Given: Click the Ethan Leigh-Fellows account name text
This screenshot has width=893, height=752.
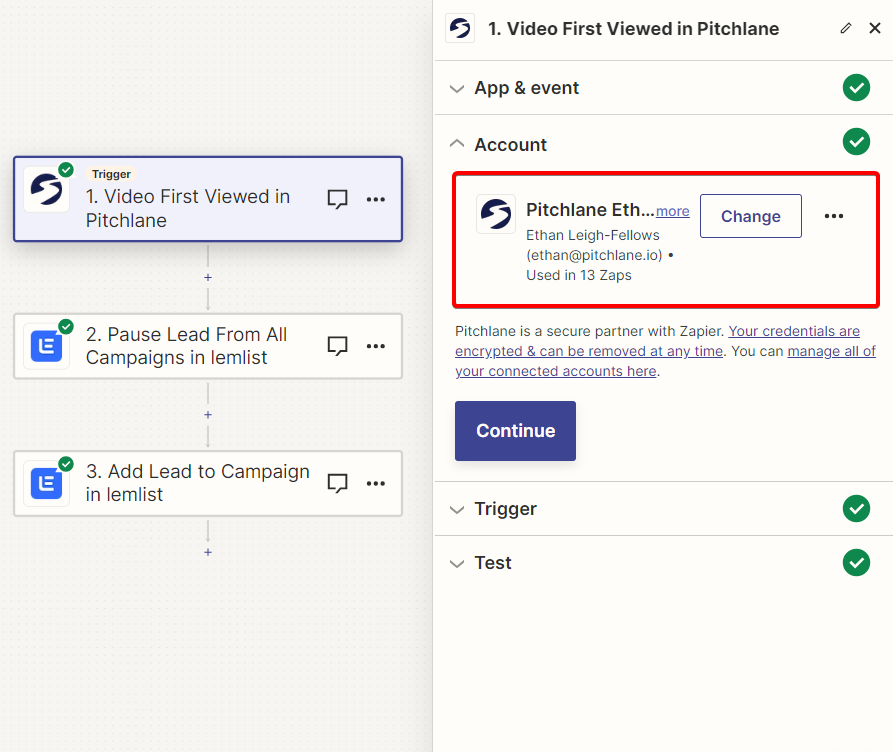Looking at the screenshot, I should (x=593, y=235).
